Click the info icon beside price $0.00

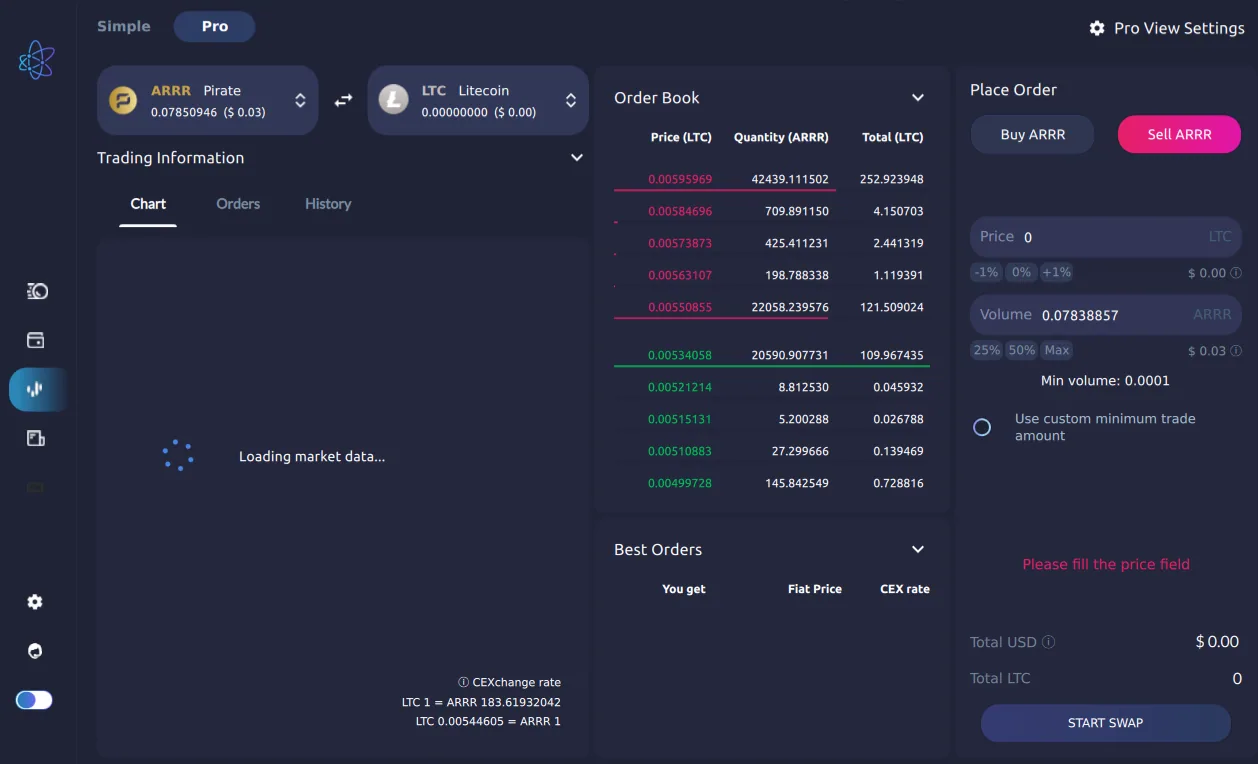1236,272
